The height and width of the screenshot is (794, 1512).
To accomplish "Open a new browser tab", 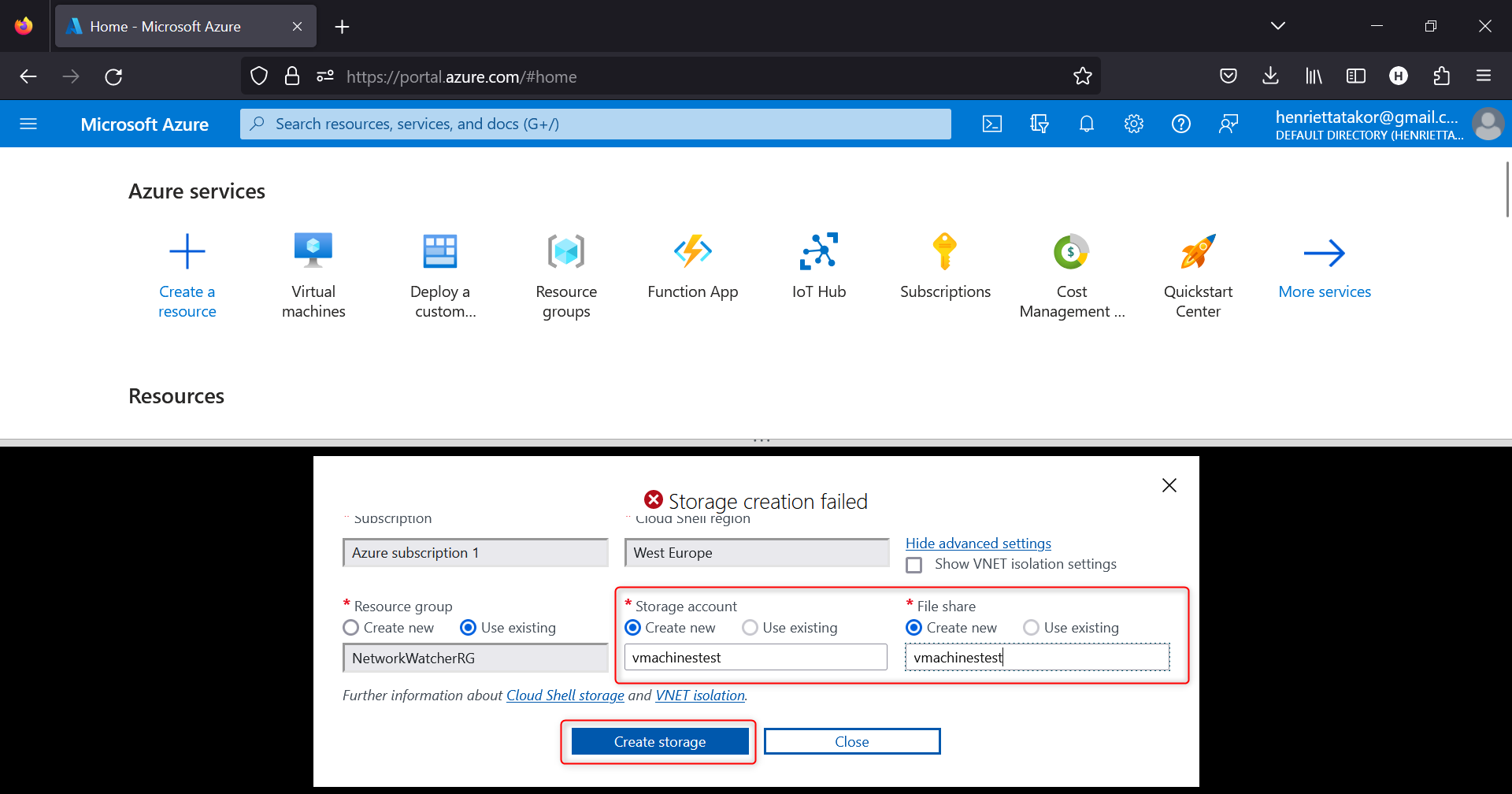I will (x=342, y=27).
